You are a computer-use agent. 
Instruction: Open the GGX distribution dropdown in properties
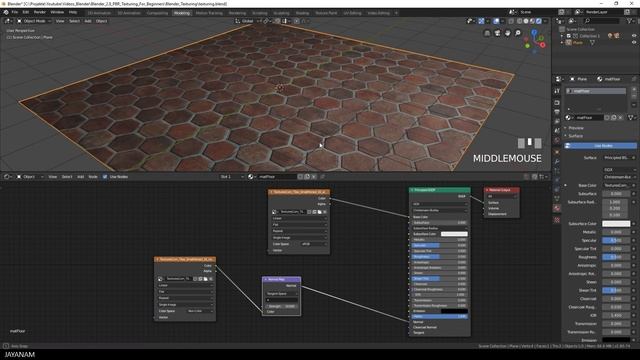(619, 169)
